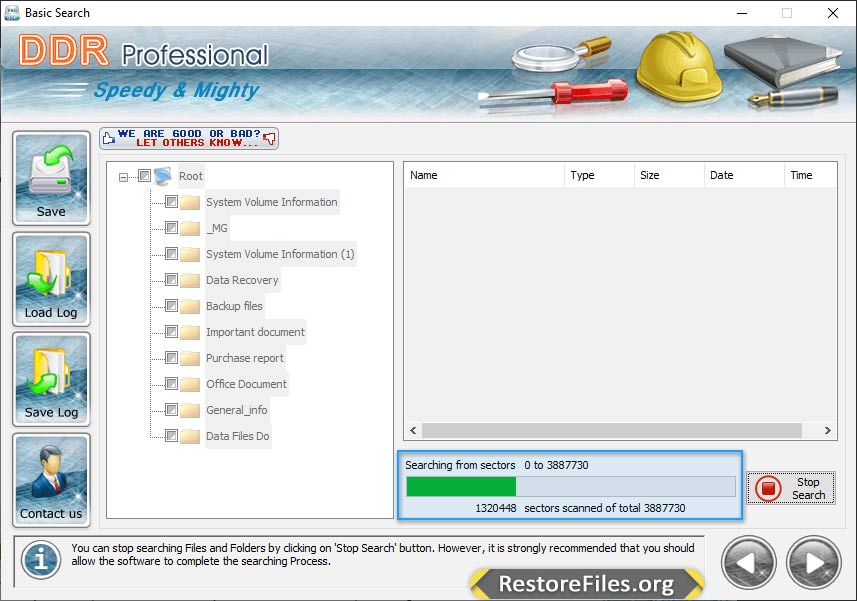Image resolution: width=857 pixels, height=601 pixels.
Task: Check the Important document checkbox
Action: tap(171, 332)
